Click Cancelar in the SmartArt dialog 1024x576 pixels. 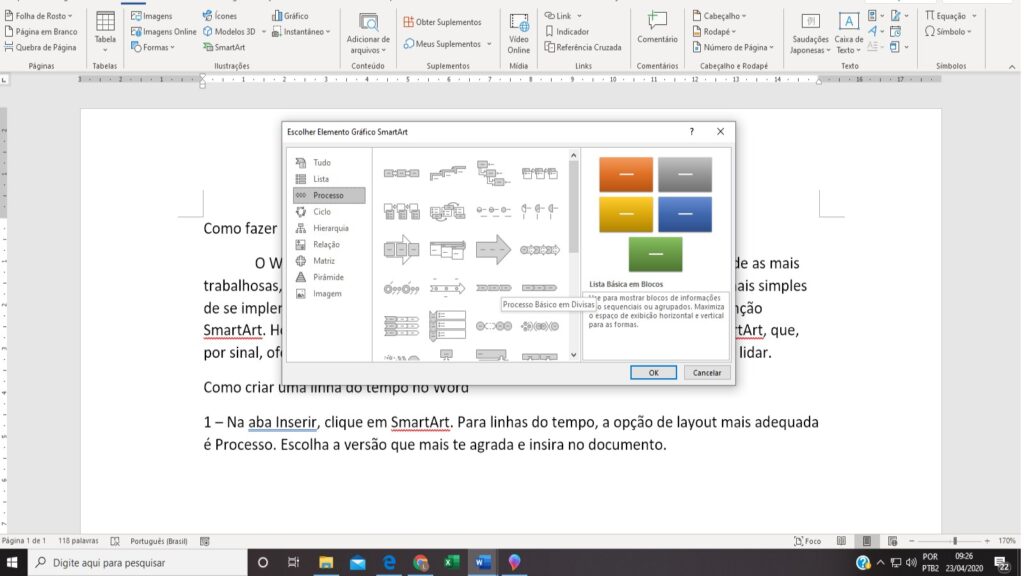point(707,372)
